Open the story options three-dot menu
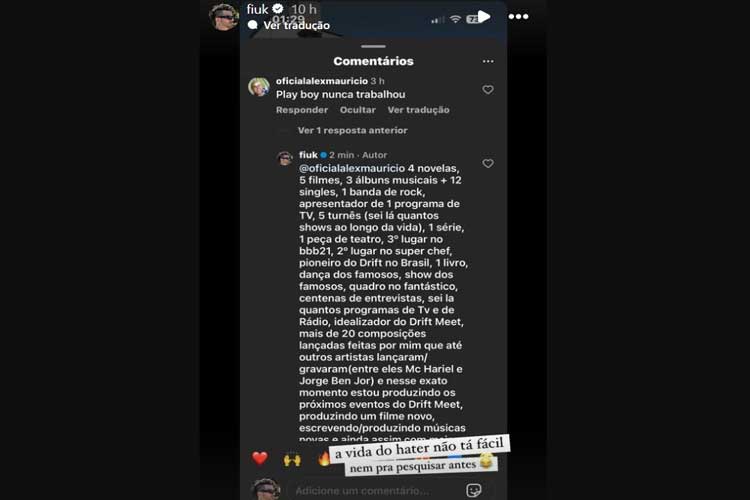 coord(518,17)
